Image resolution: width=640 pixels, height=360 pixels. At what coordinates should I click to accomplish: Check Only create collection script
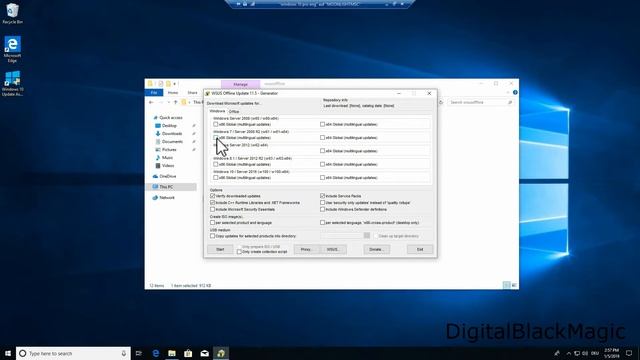pos(239,252)
